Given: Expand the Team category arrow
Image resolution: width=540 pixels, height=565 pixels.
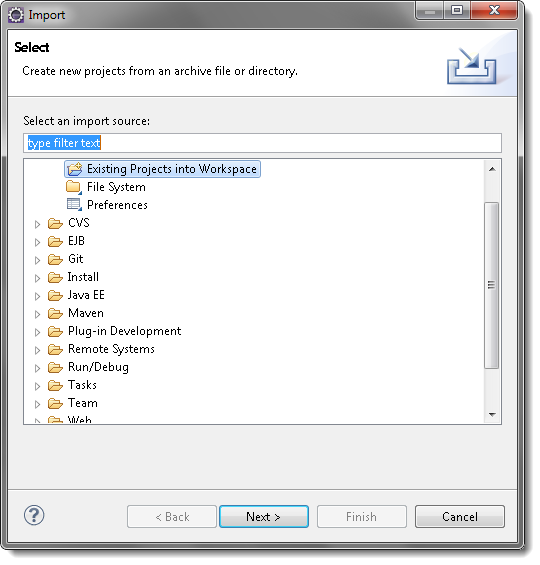Looking at the screenshot, I should coord(37,405).
